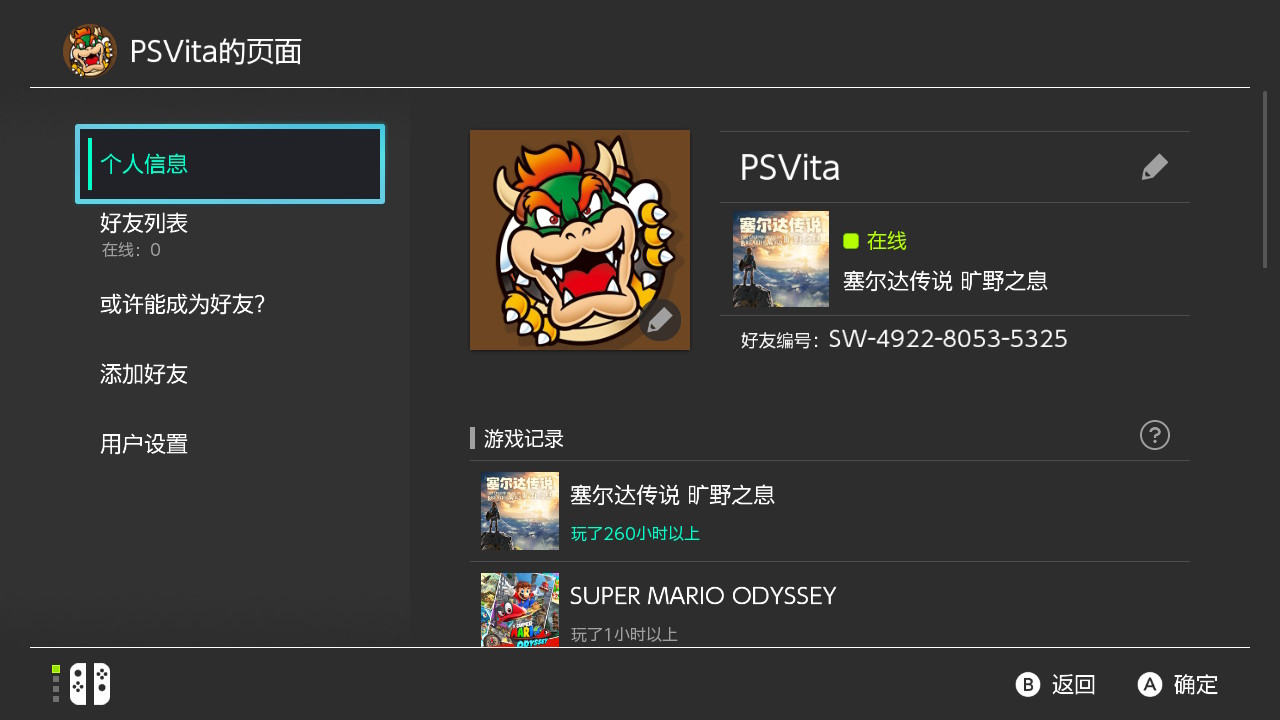Edit the Bowser avatar via pencil badge

coord(660,320)
